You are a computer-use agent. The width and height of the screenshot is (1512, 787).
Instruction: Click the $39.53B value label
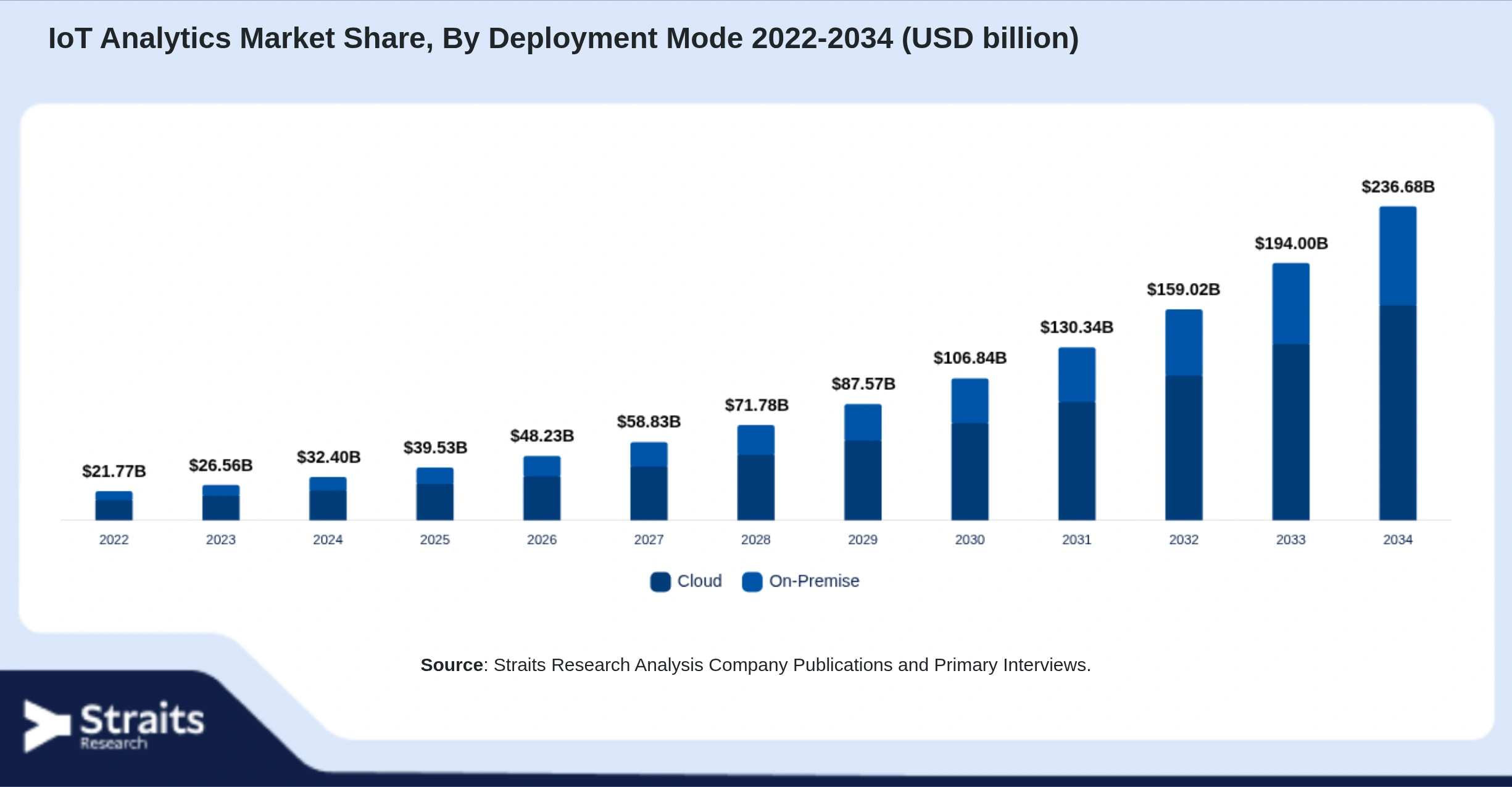[x=435, y=448]
